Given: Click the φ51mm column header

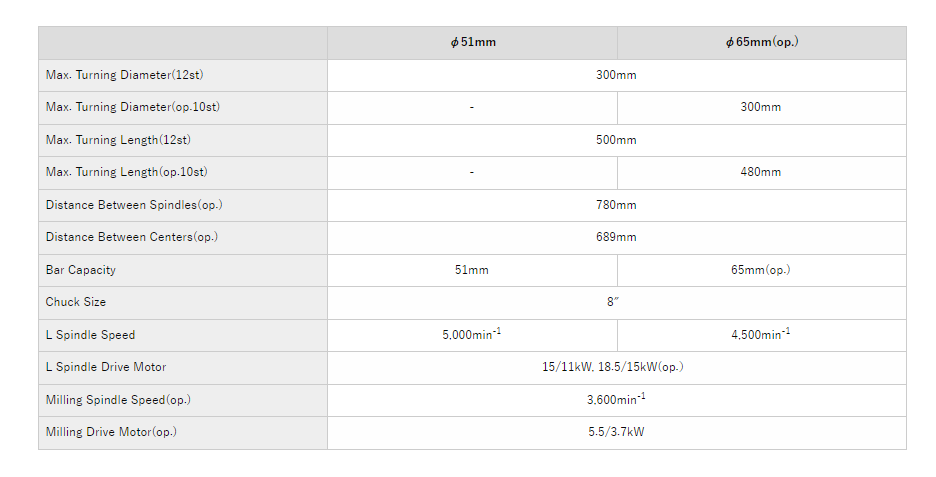Looking at the screenshot, I should coord(472,43).
